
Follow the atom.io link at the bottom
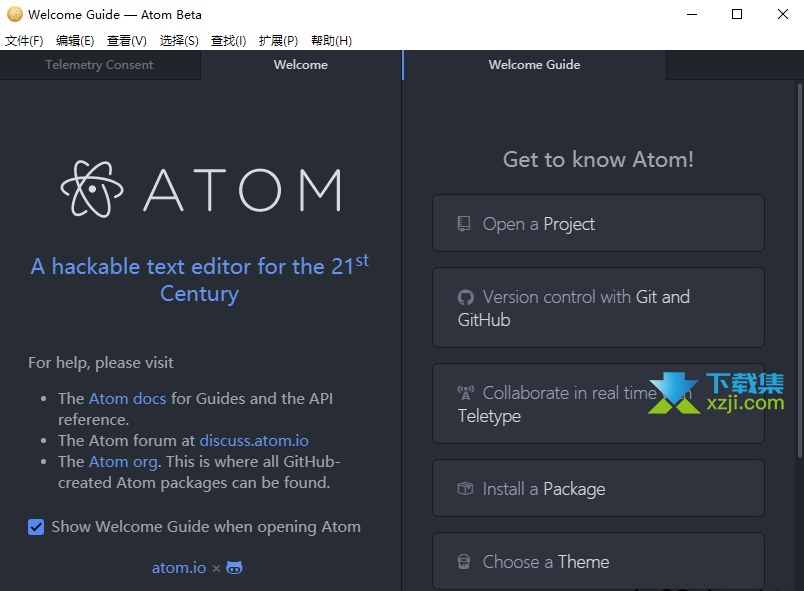[x=179, y=567]
